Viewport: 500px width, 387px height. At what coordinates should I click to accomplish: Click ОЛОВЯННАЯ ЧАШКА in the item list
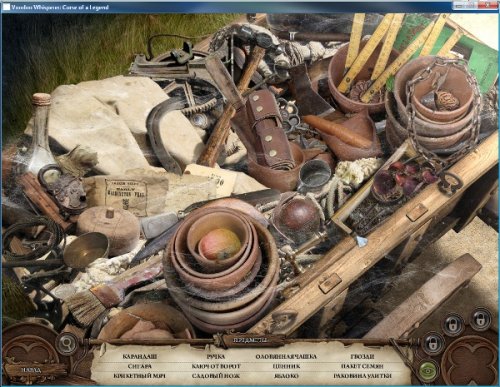(286, 357)
